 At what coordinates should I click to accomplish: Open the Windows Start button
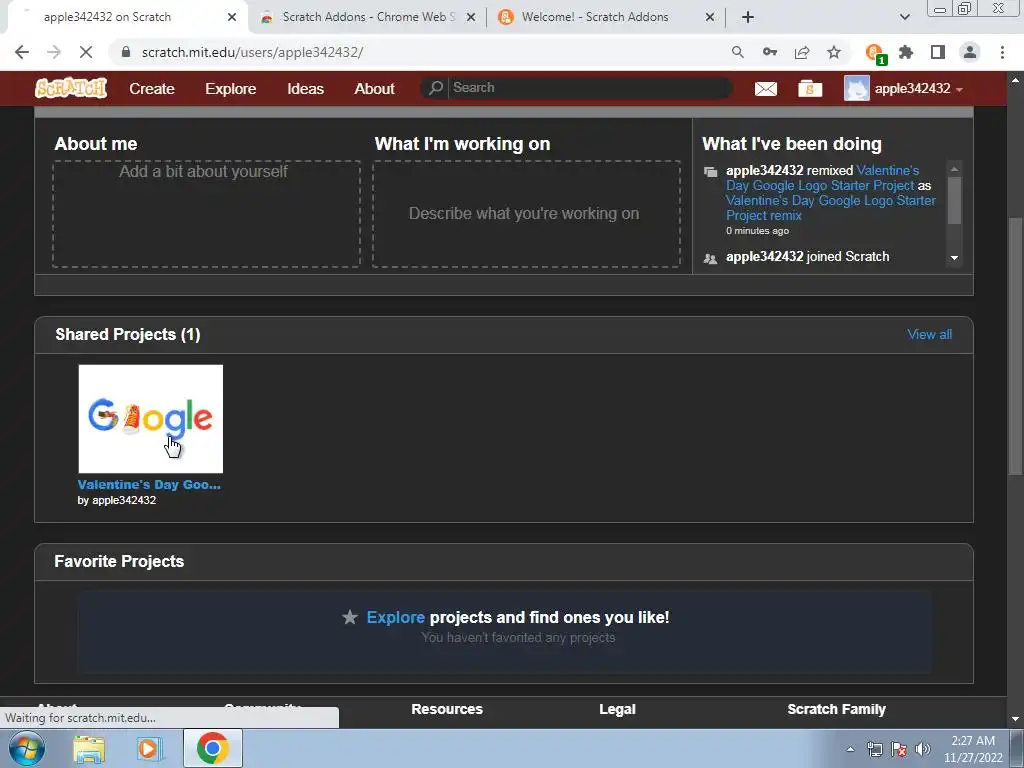(27, 748)
